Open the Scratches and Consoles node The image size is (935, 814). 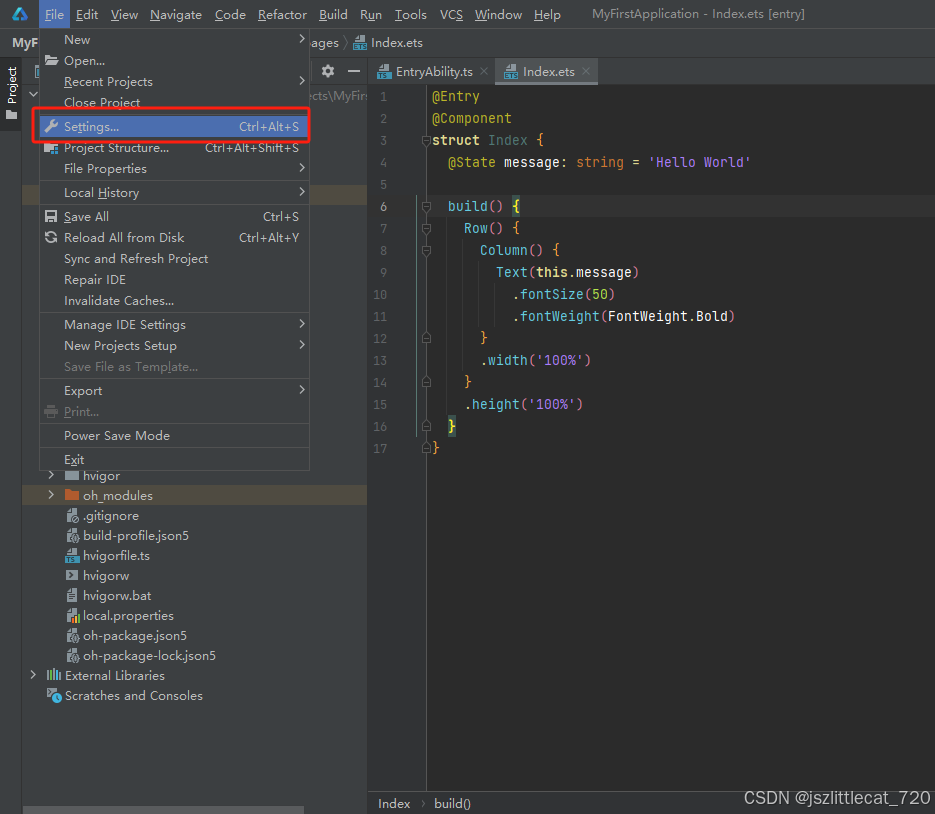pos(133,696)
